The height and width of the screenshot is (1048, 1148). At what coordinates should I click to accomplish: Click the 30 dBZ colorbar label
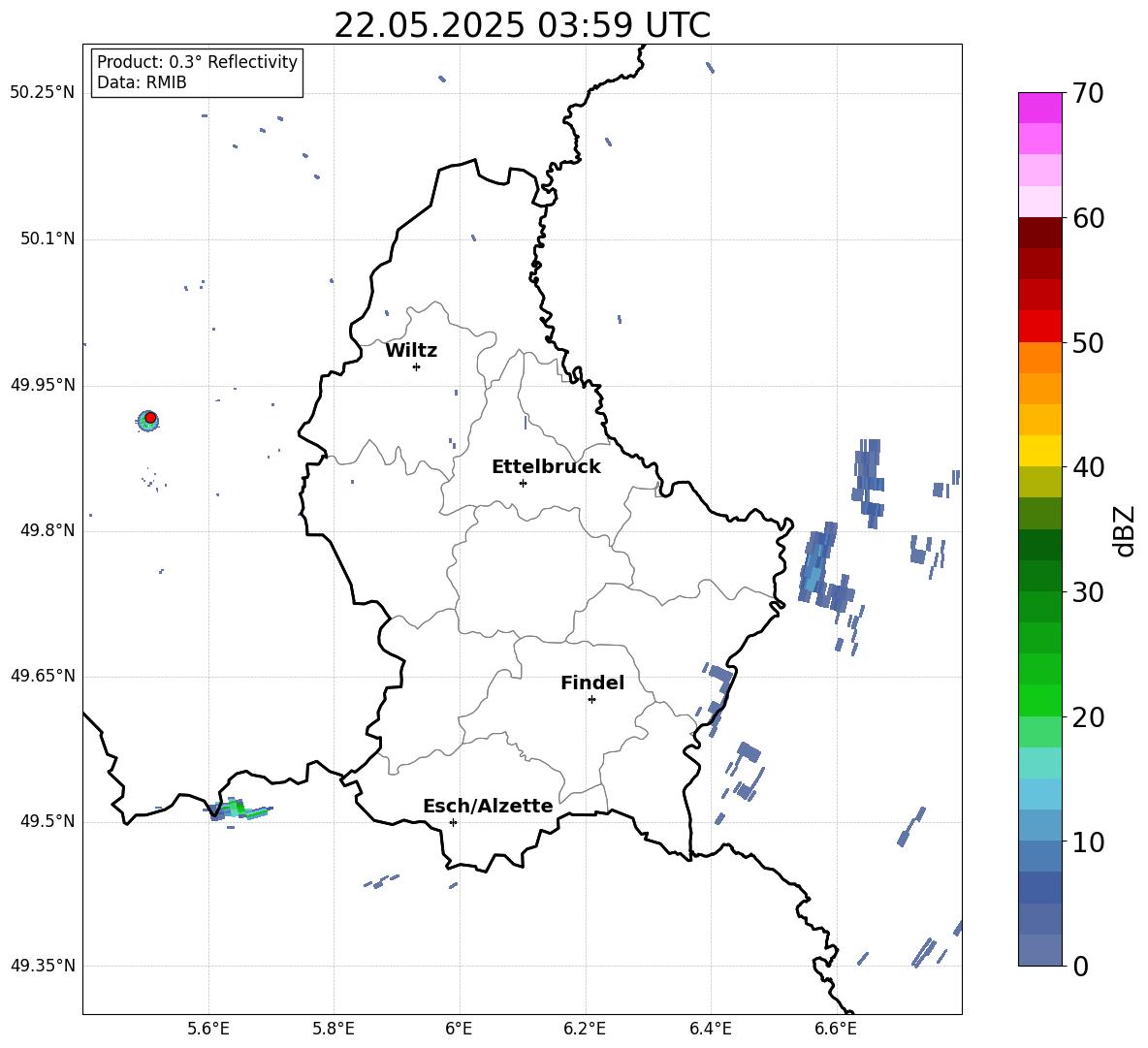(x=1088, y=592)
